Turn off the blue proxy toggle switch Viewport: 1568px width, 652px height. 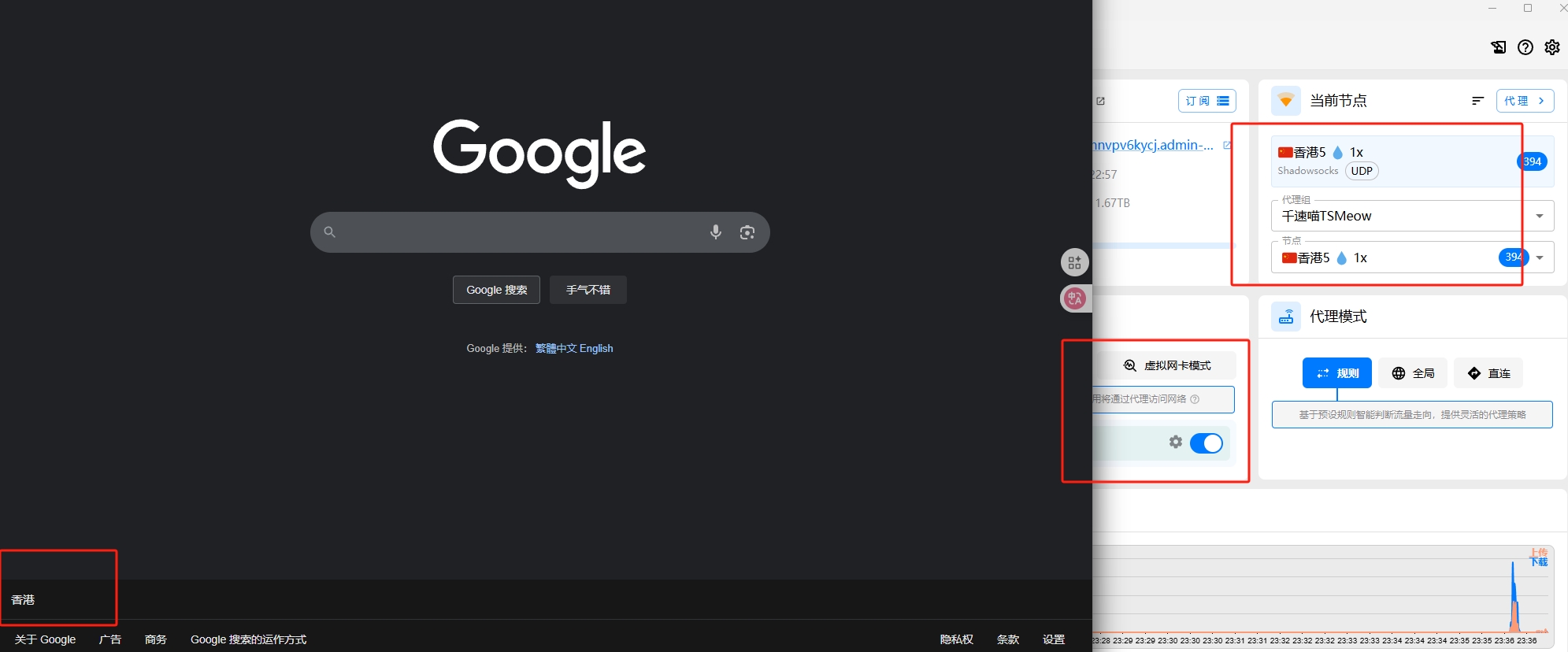(x=1207, y=443)
